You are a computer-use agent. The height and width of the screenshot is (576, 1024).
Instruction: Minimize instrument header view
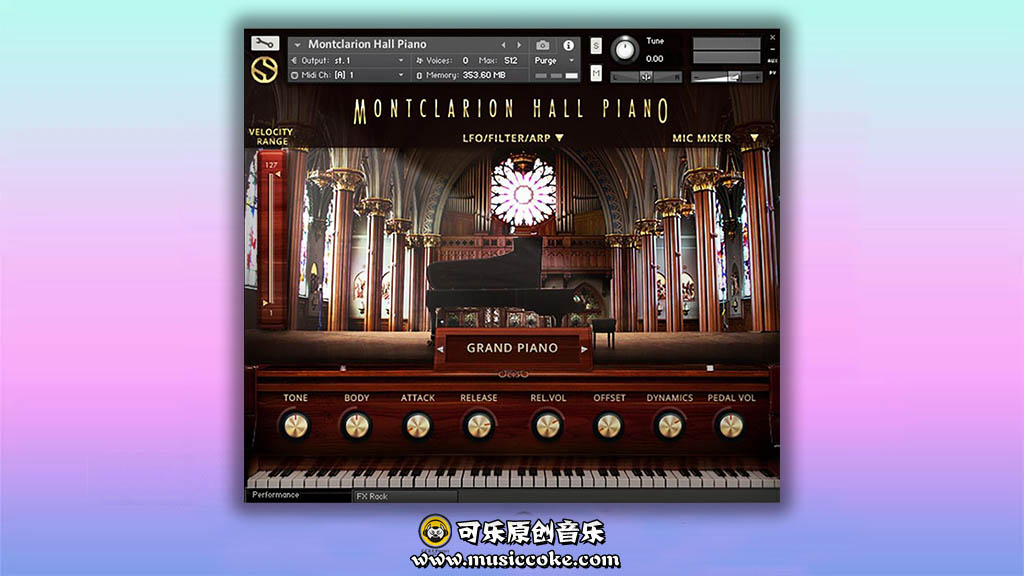[x=773, y=49]
